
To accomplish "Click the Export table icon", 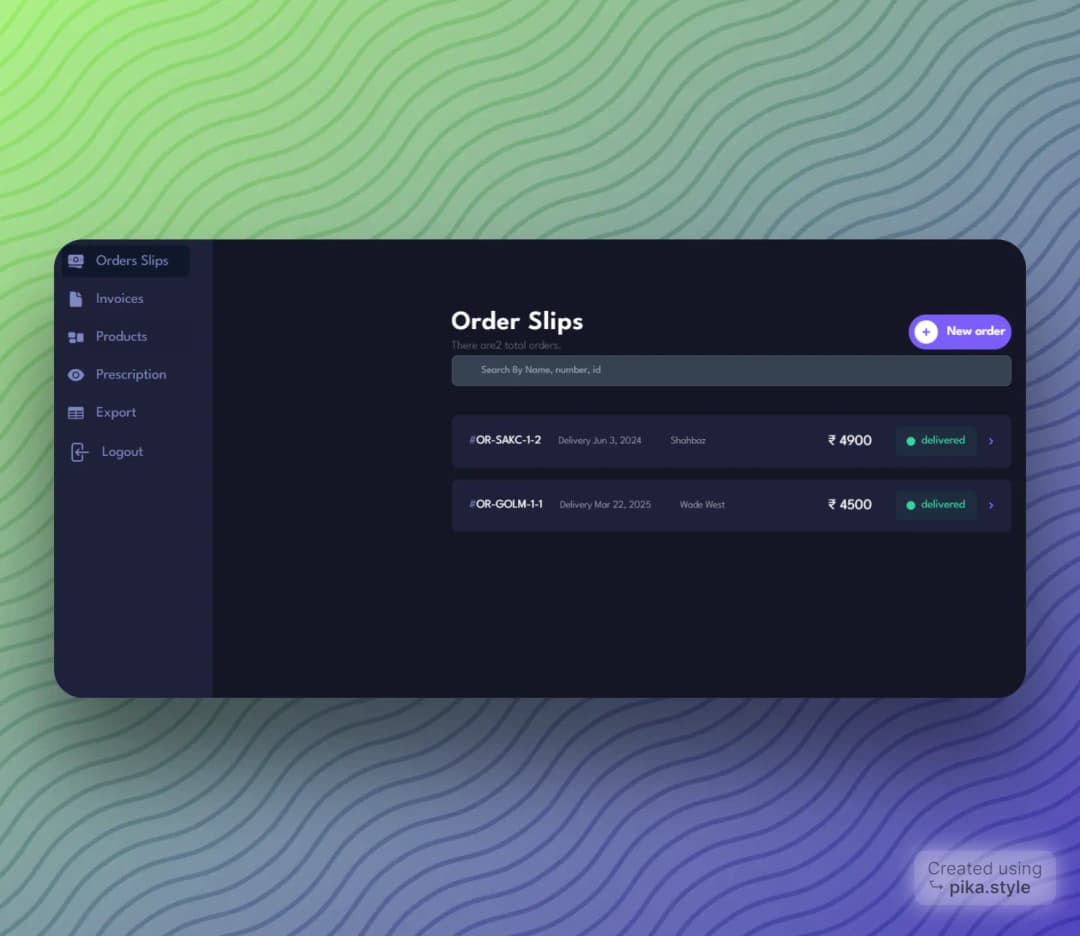I will point(76,413).
